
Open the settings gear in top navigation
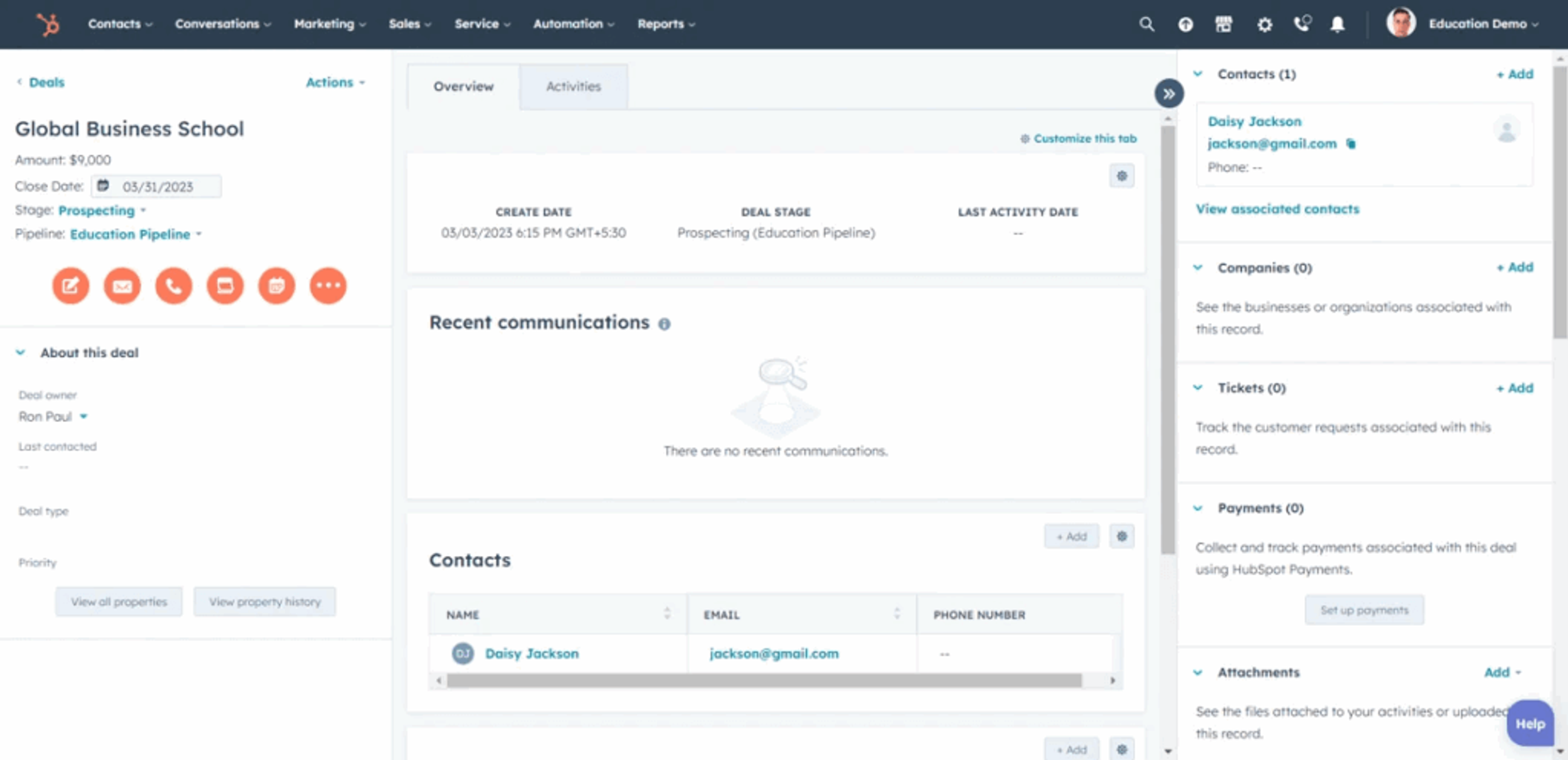[x=1264, y=25]
